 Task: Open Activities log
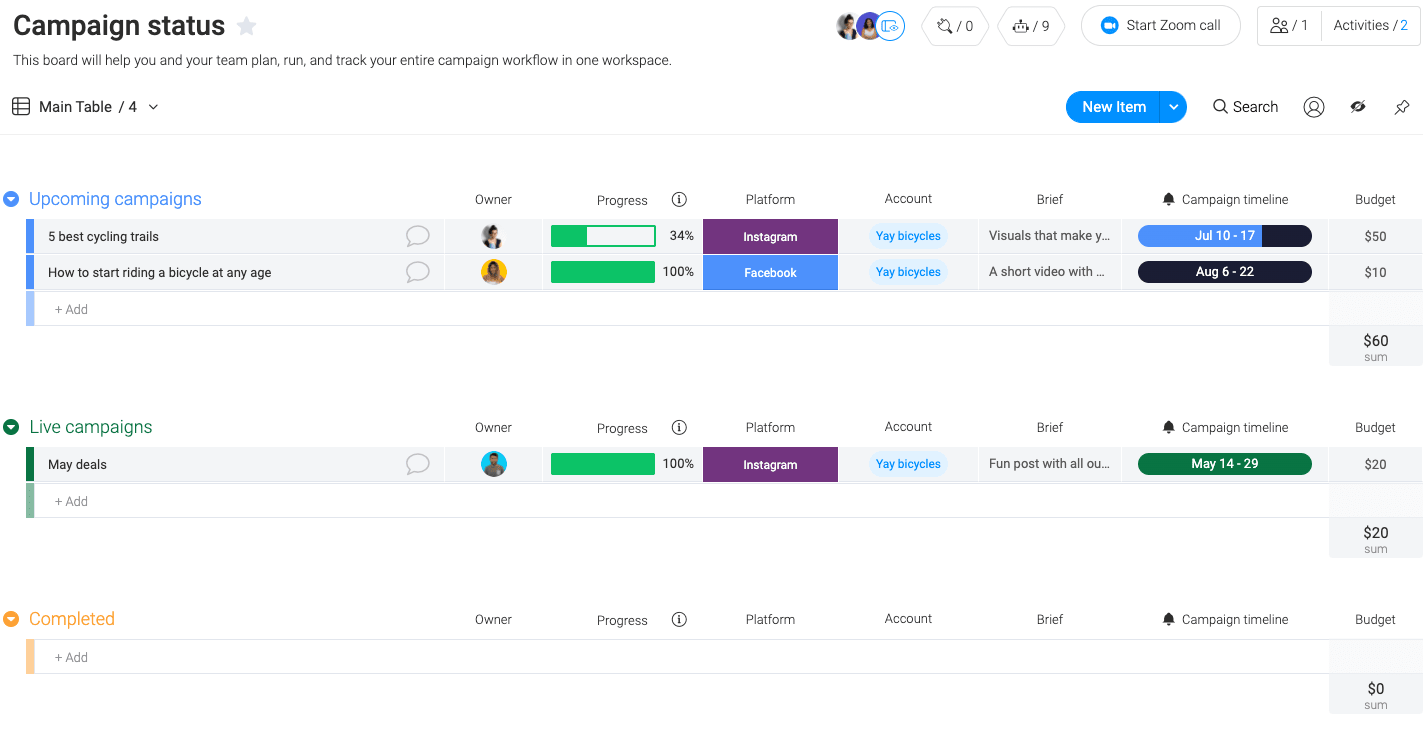coord(1370,26)
